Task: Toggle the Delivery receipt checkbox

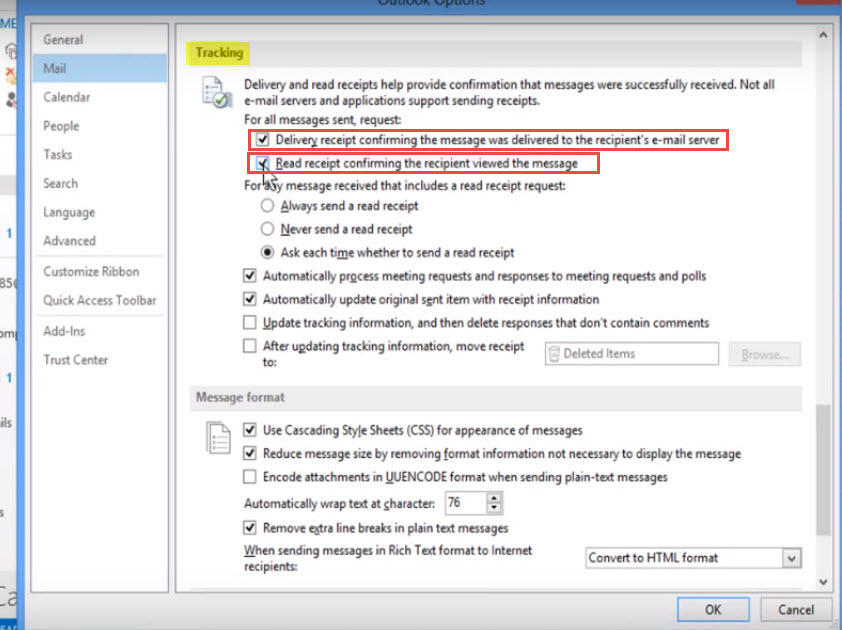Action: point(262,140)
